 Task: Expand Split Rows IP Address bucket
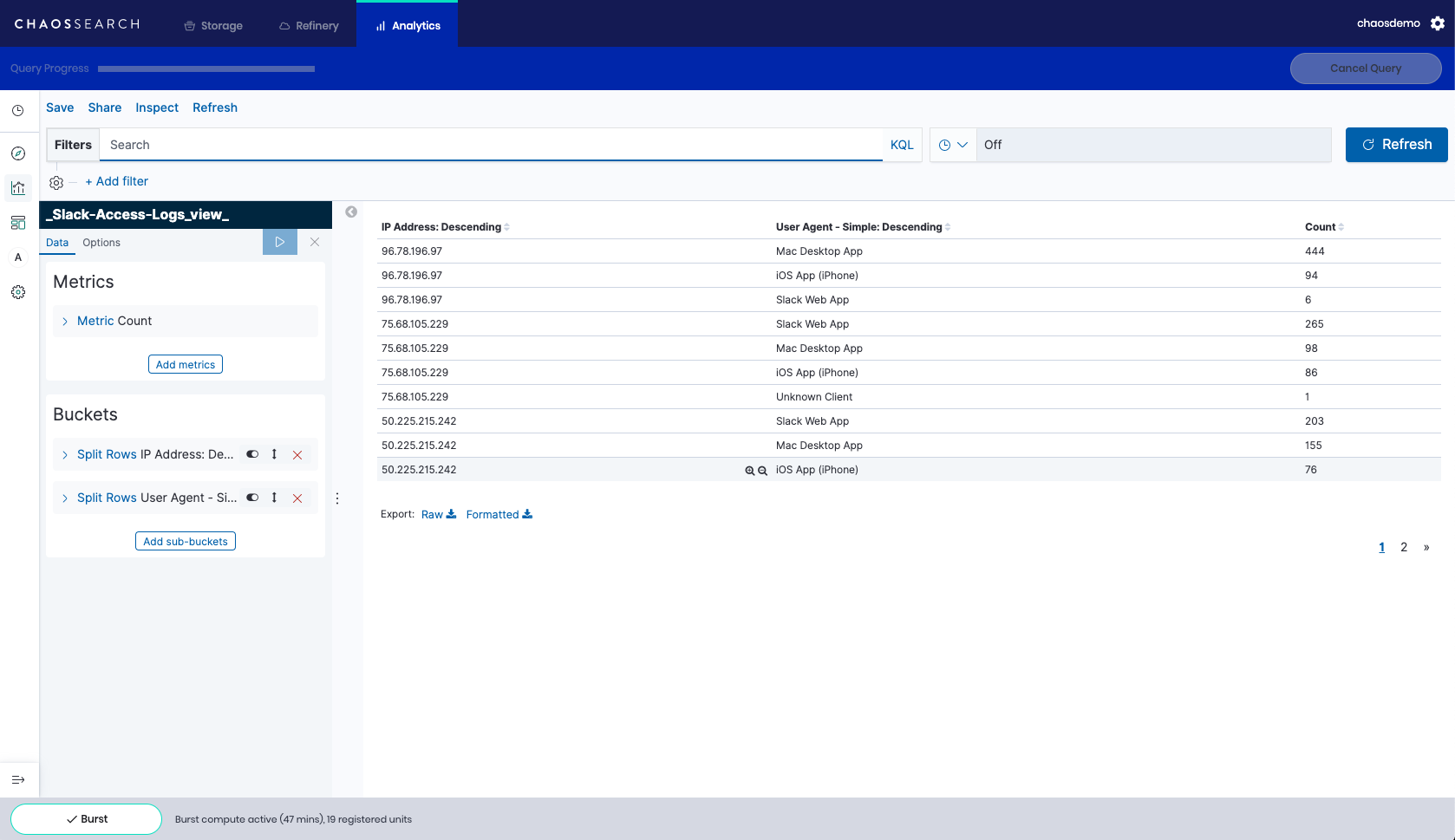click(64, 454)
